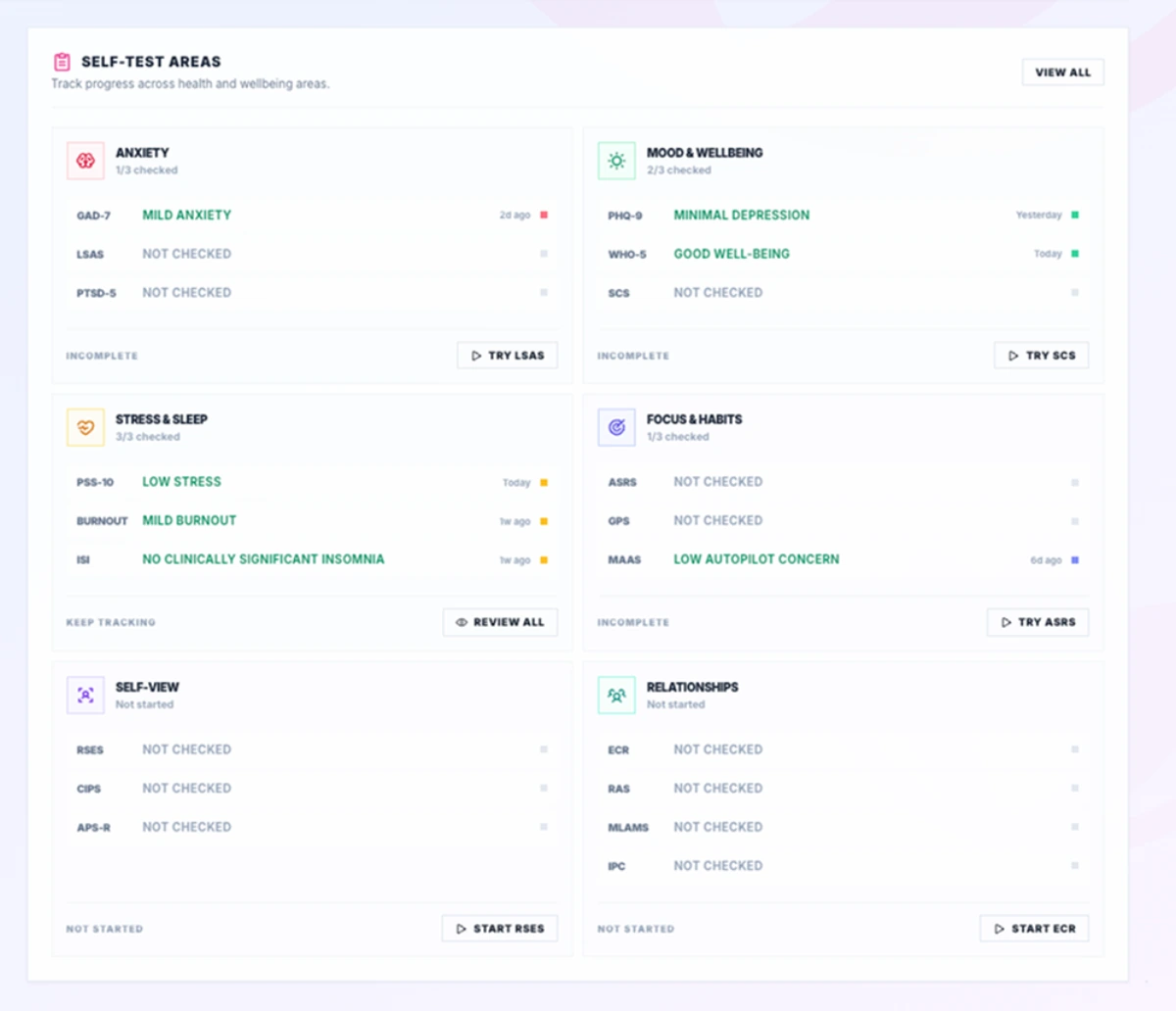Click the Focus & Habits target icon
Image resolution: width=1176 pixels, height=1011 pixels.
click(x=616, y=427)
